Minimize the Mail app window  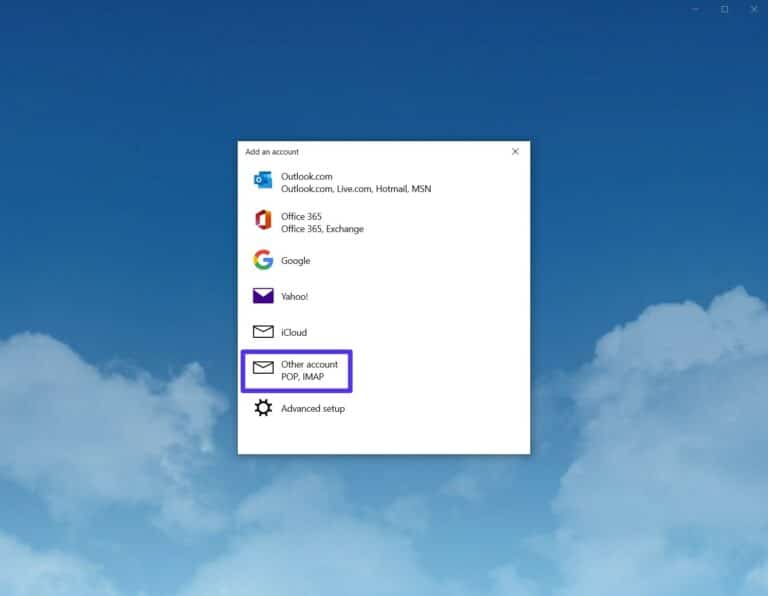[x=696, y=9]
